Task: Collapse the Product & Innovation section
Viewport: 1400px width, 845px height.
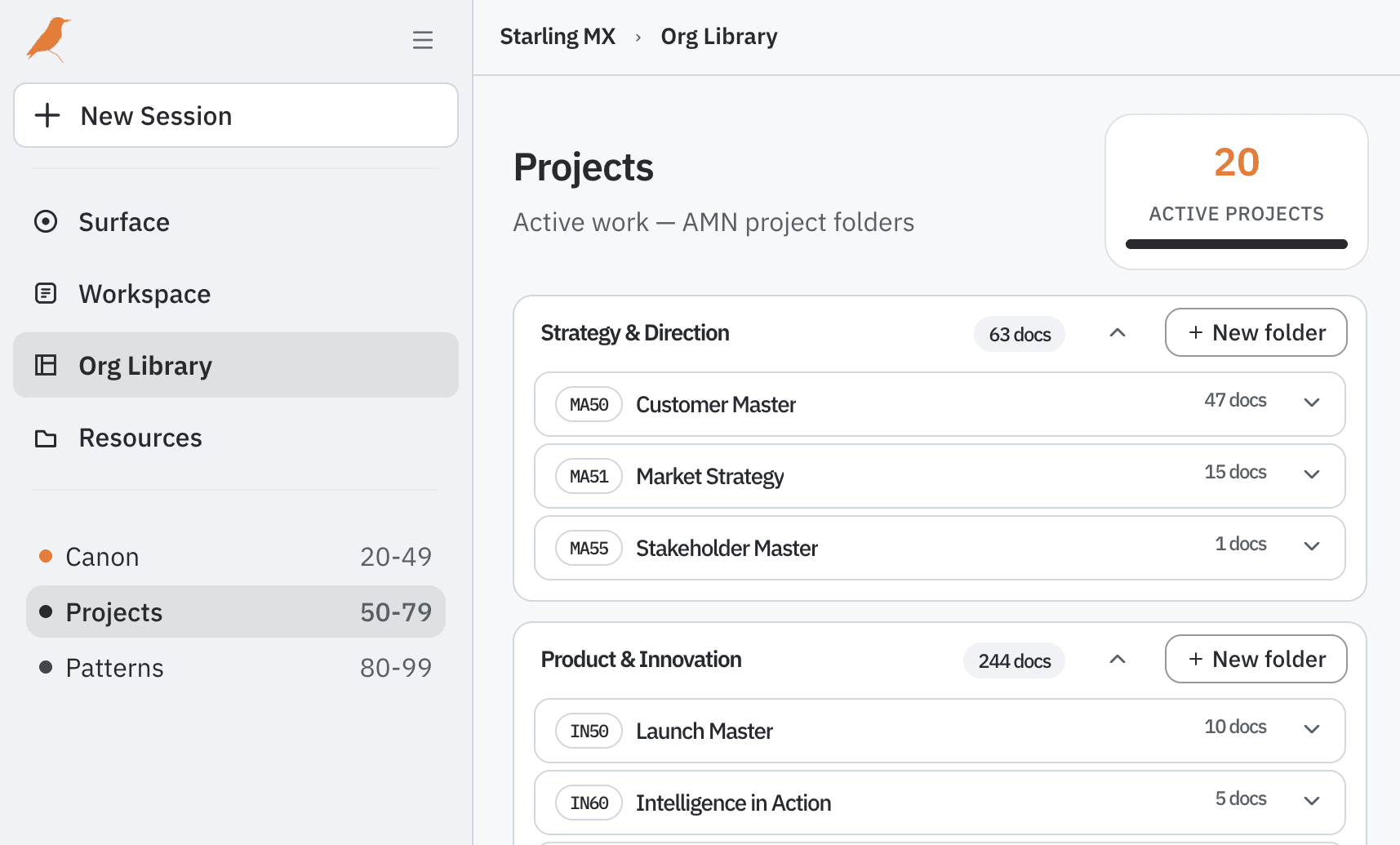Action: [x=1118, y=660]
